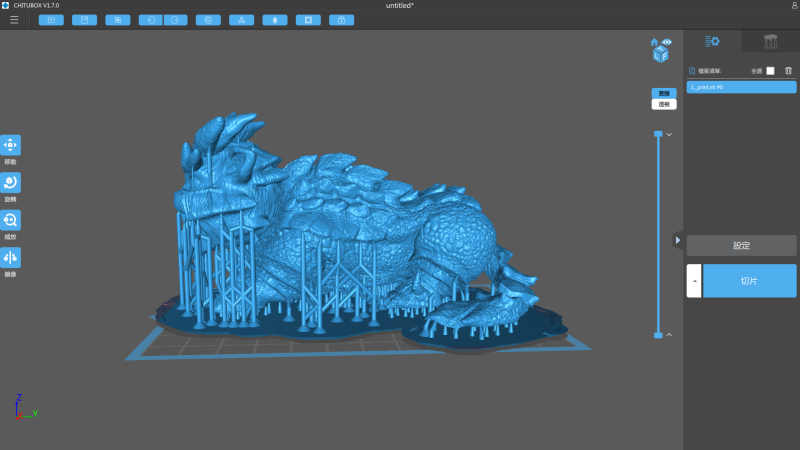Collapse the right side panel arrow
The height and width of the screenshot is (450, 800).
tap(677, 240)
